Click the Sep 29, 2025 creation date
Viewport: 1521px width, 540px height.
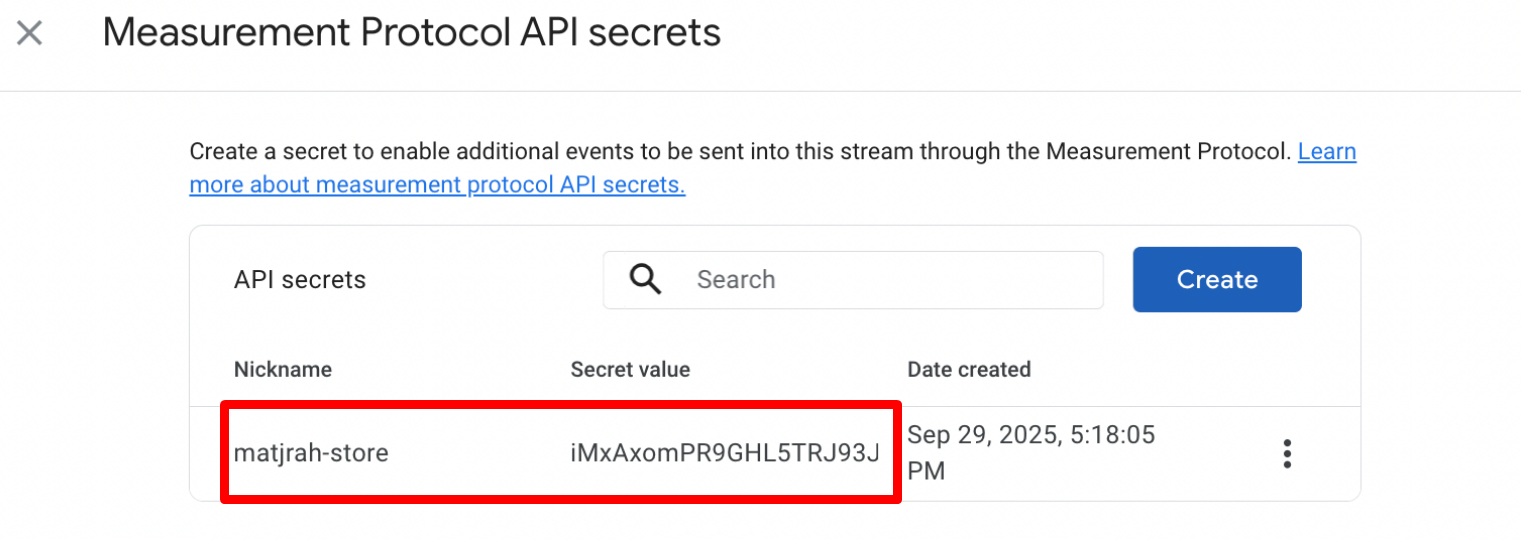tap(1031, 436)
